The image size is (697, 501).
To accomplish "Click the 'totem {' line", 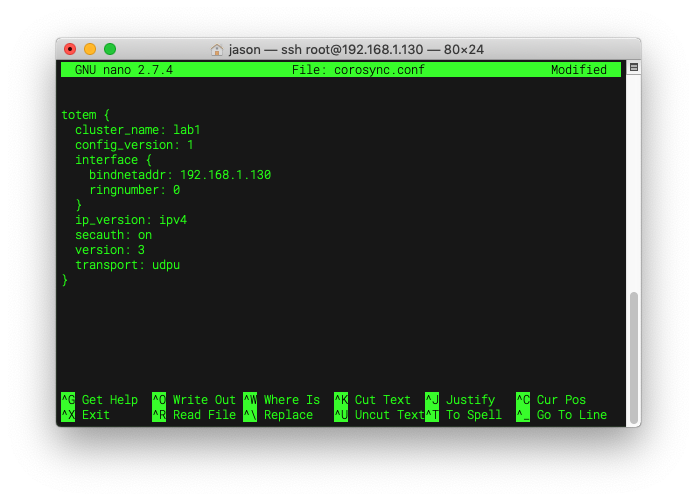I will pyautogui.click(x=85, y=115).
